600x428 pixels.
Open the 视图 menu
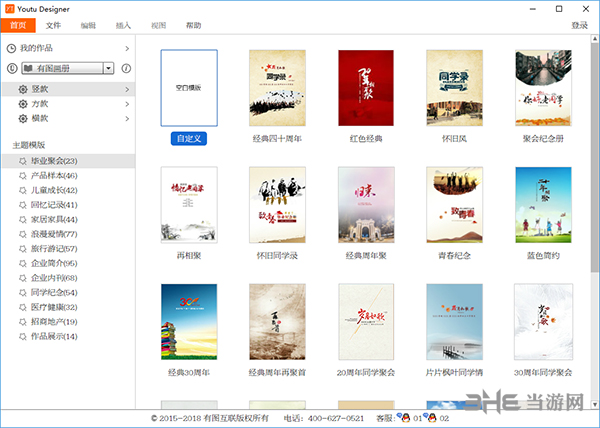tap(158, 25)
